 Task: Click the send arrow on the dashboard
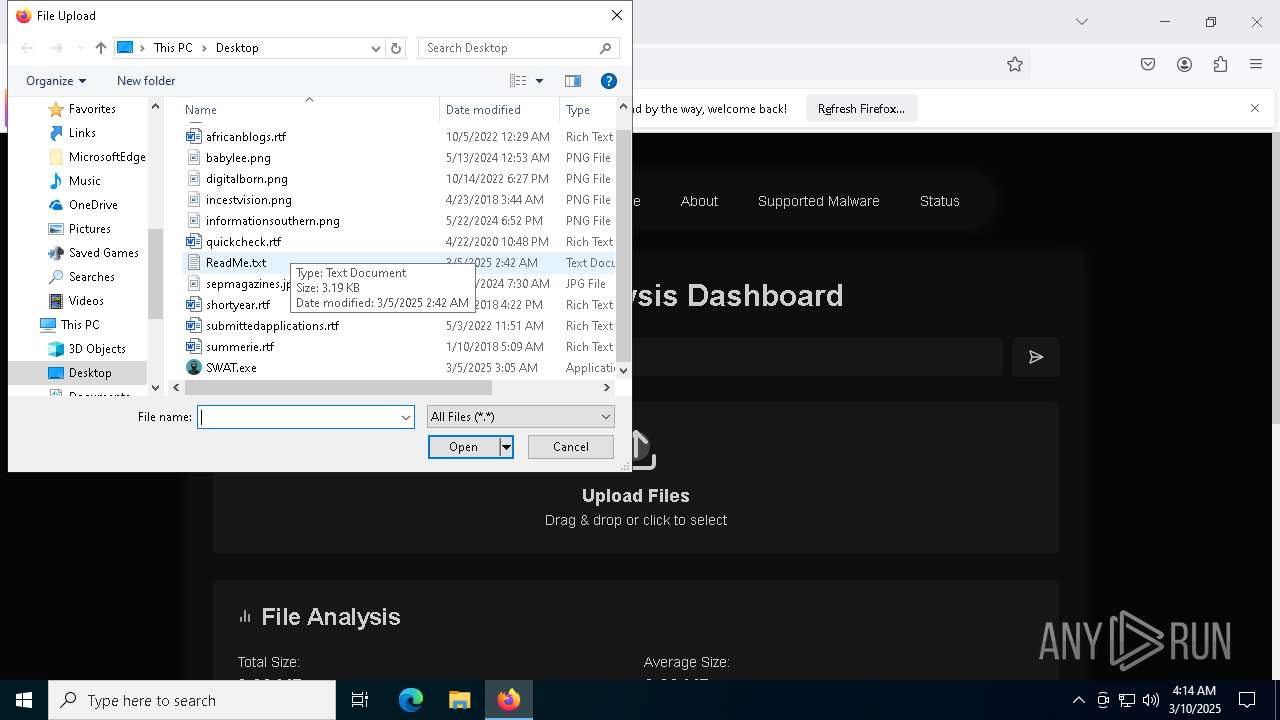(1036, 357)
